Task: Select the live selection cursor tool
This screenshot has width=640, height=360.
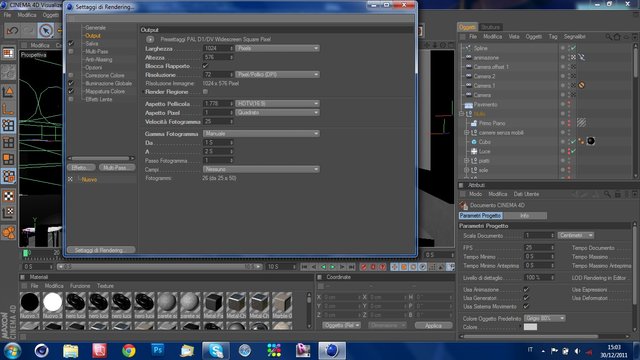Action: pos(46,31)
